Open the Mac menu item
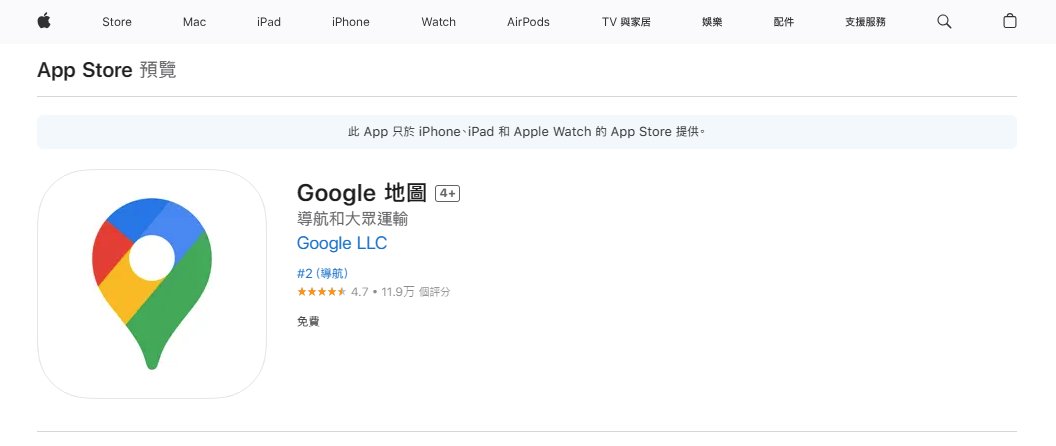This screenshot has width=1056, height=446. [x=195, y=22]
